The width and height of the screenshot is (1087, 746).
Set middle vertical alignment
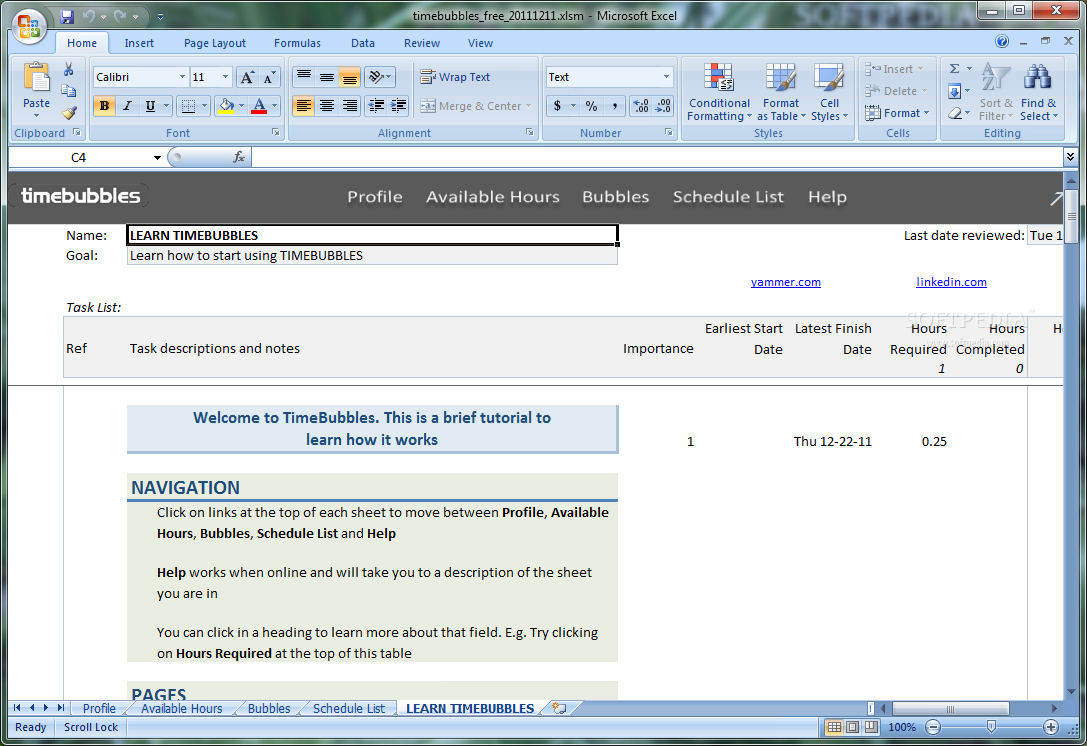pyautogui.click(x=327, y=77)
